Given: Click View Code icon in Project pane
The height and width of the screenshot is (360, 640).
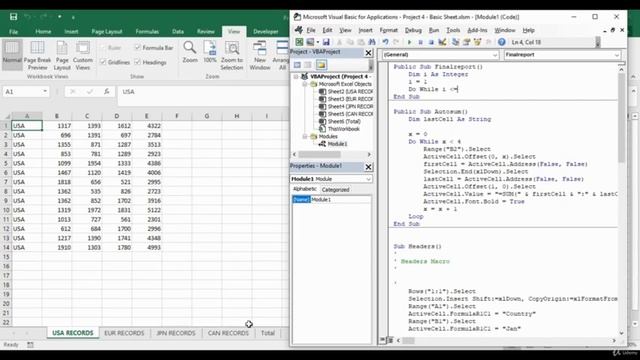Looking at the screenshot, I should (x=297, y=65).
